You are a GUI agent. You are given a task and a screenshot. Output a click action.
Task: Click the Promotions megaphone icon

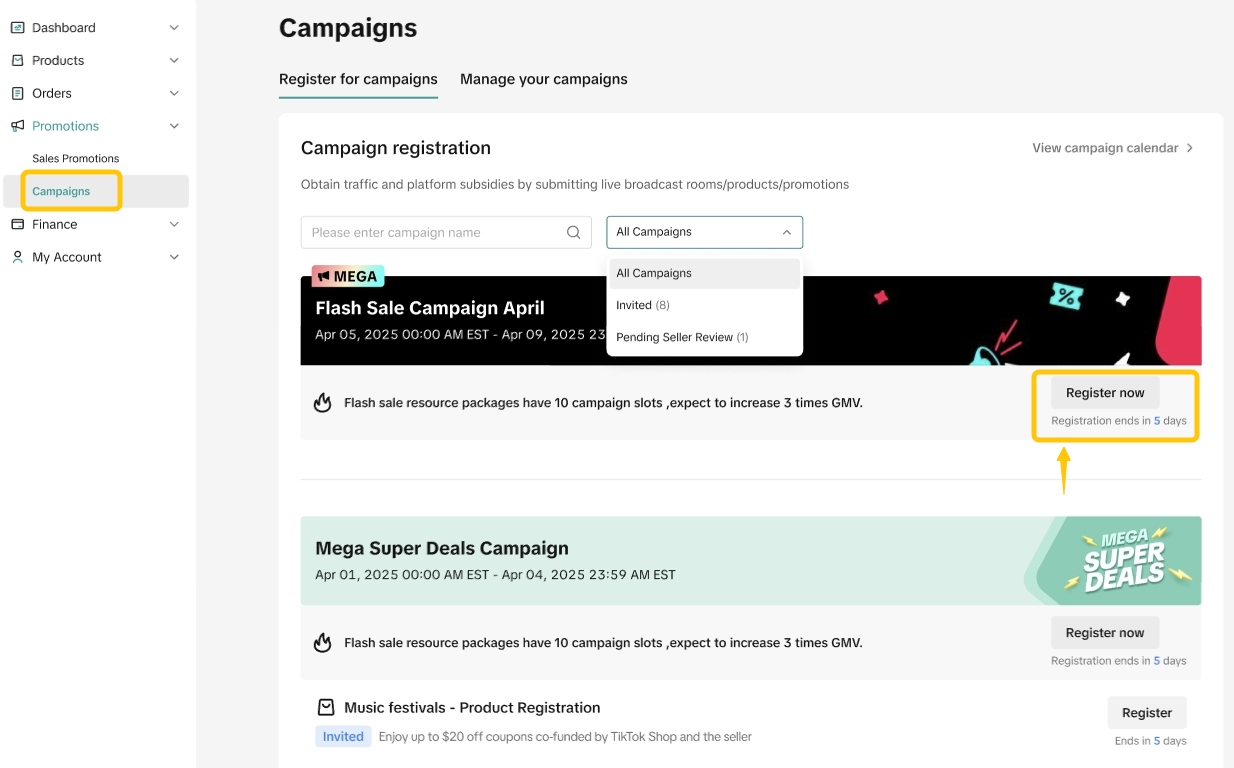[17, 126]
